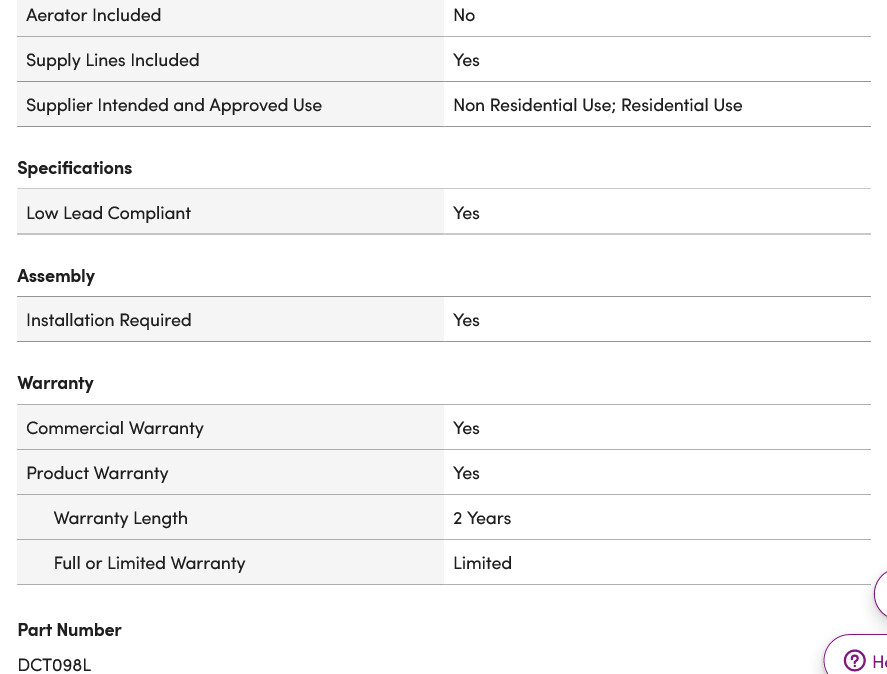Click the Full or Limited Warranty label

(x=150, y=563)
